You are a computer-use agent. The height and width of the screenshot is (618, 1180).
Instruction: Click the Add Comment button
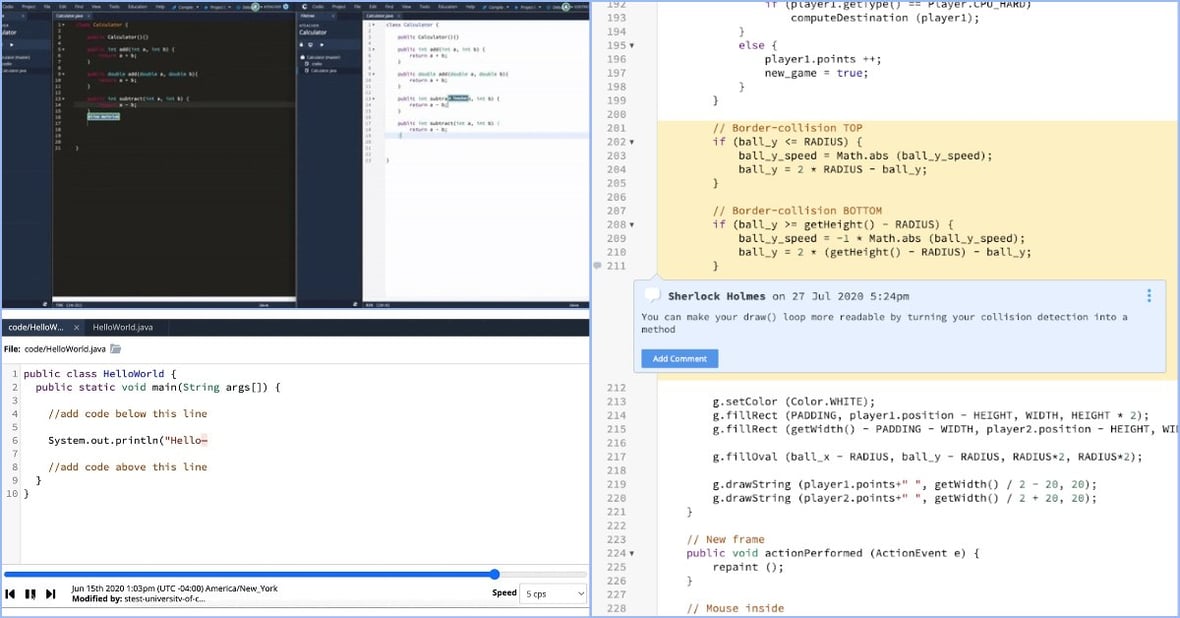679,358
